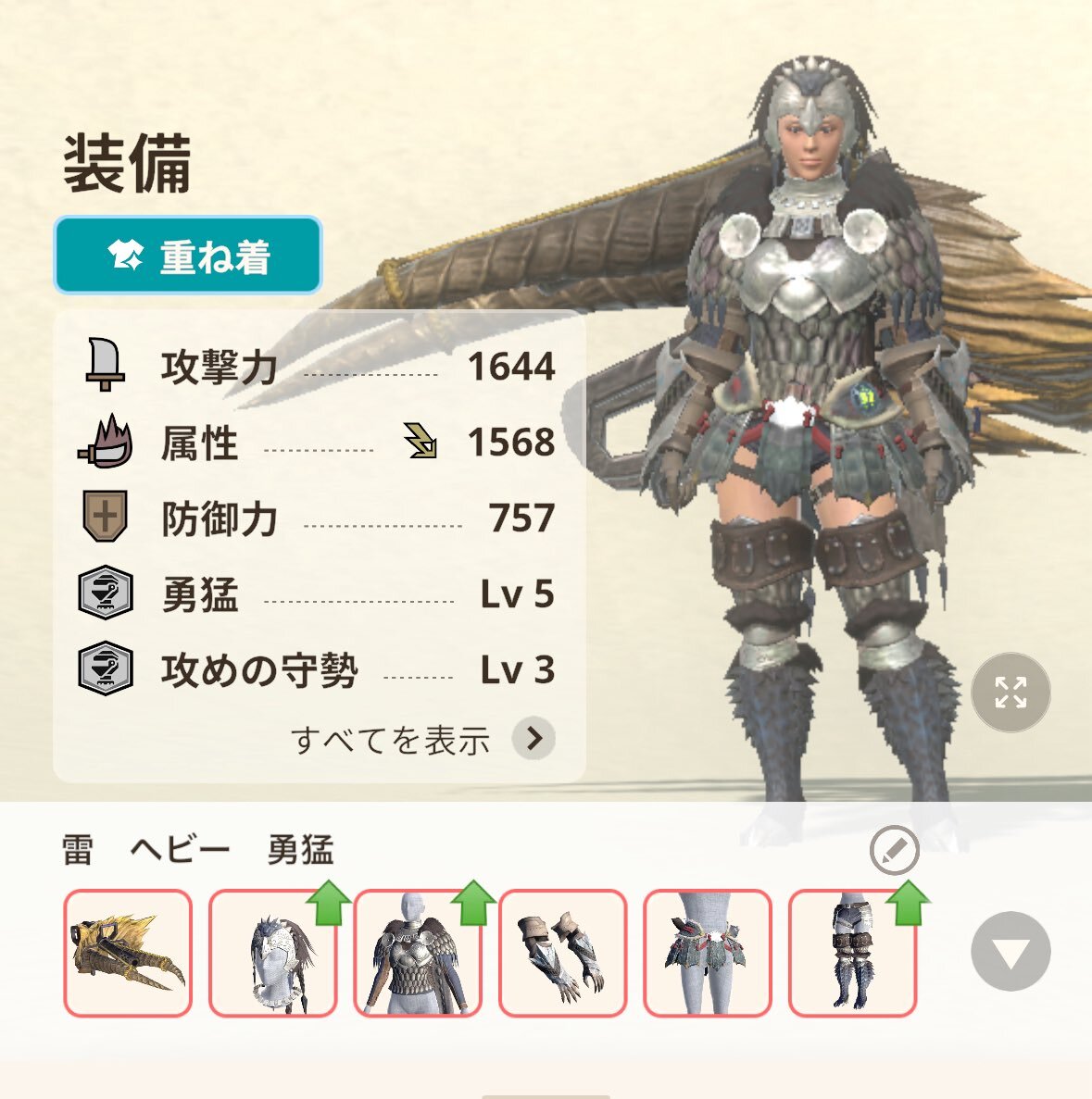Open the 重ね着 layered armor button
The width and height of the screenshot is (1092, 1099).
tap(188, 256)
